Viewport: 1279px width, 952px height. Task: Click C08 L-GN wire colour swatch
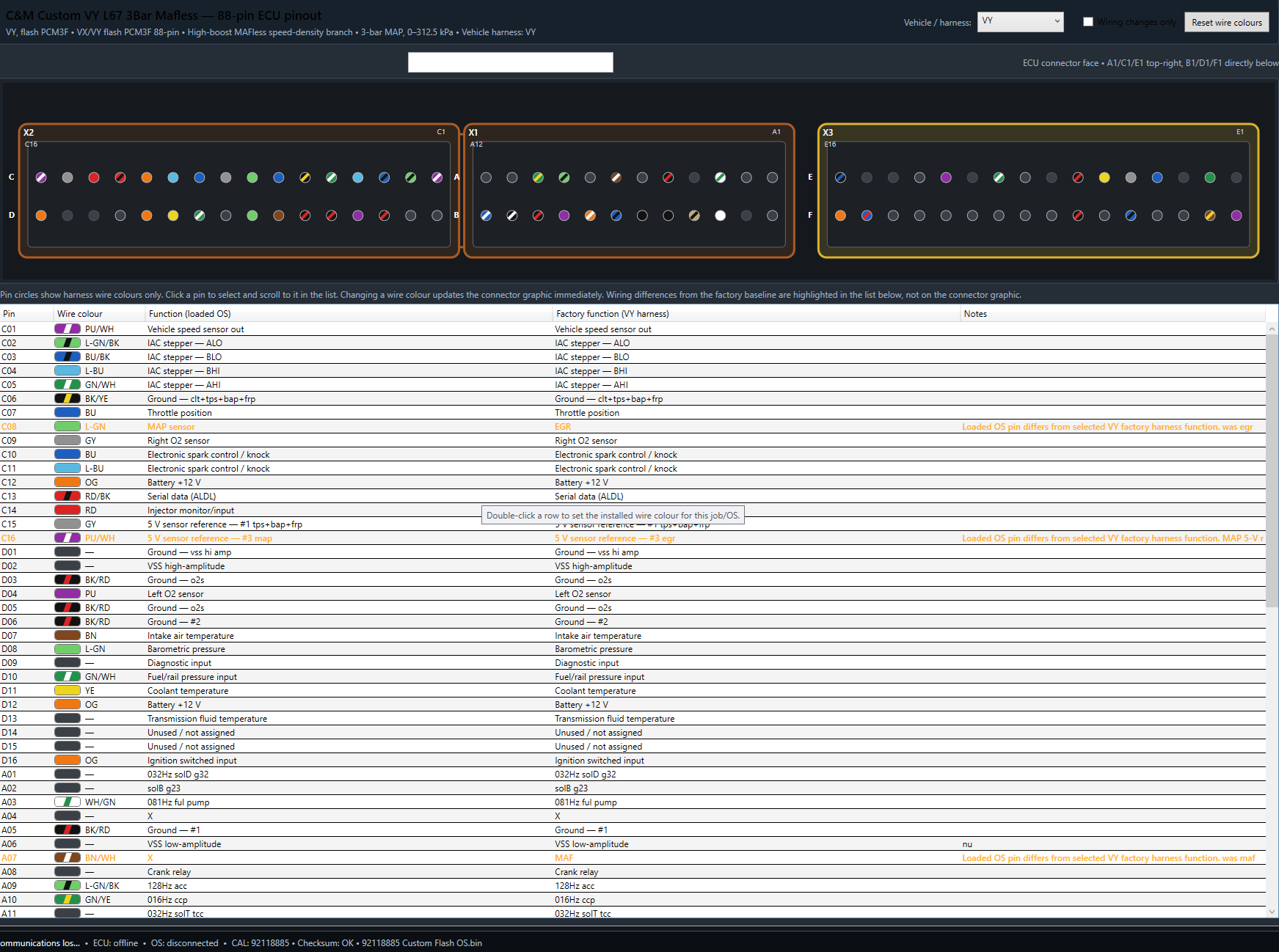(68, 427)
